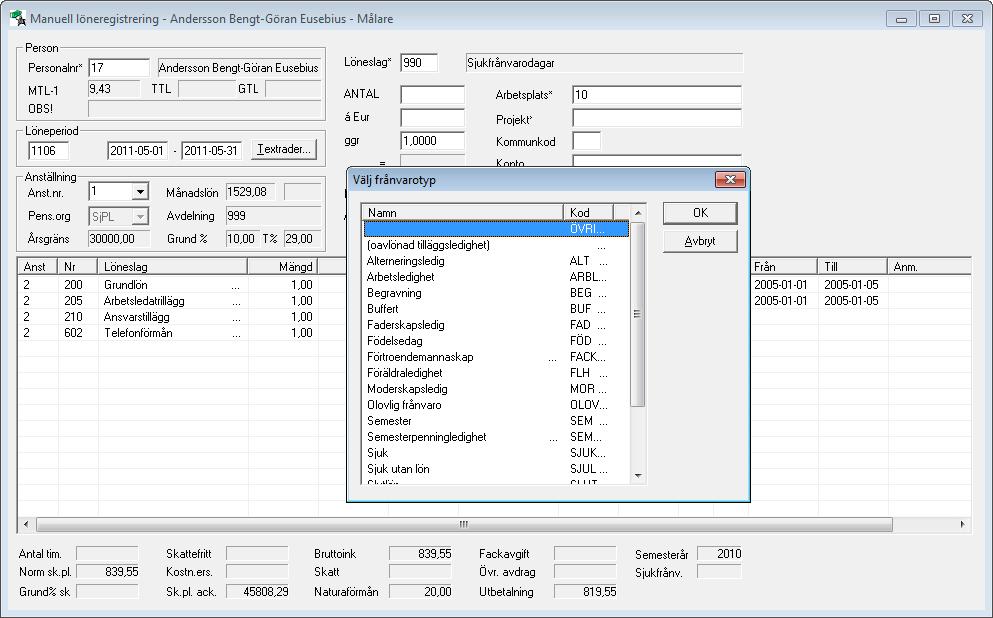Viewport: 993px width, 618px height.
Task: Click the Från column header
Action: click(782, 267)
